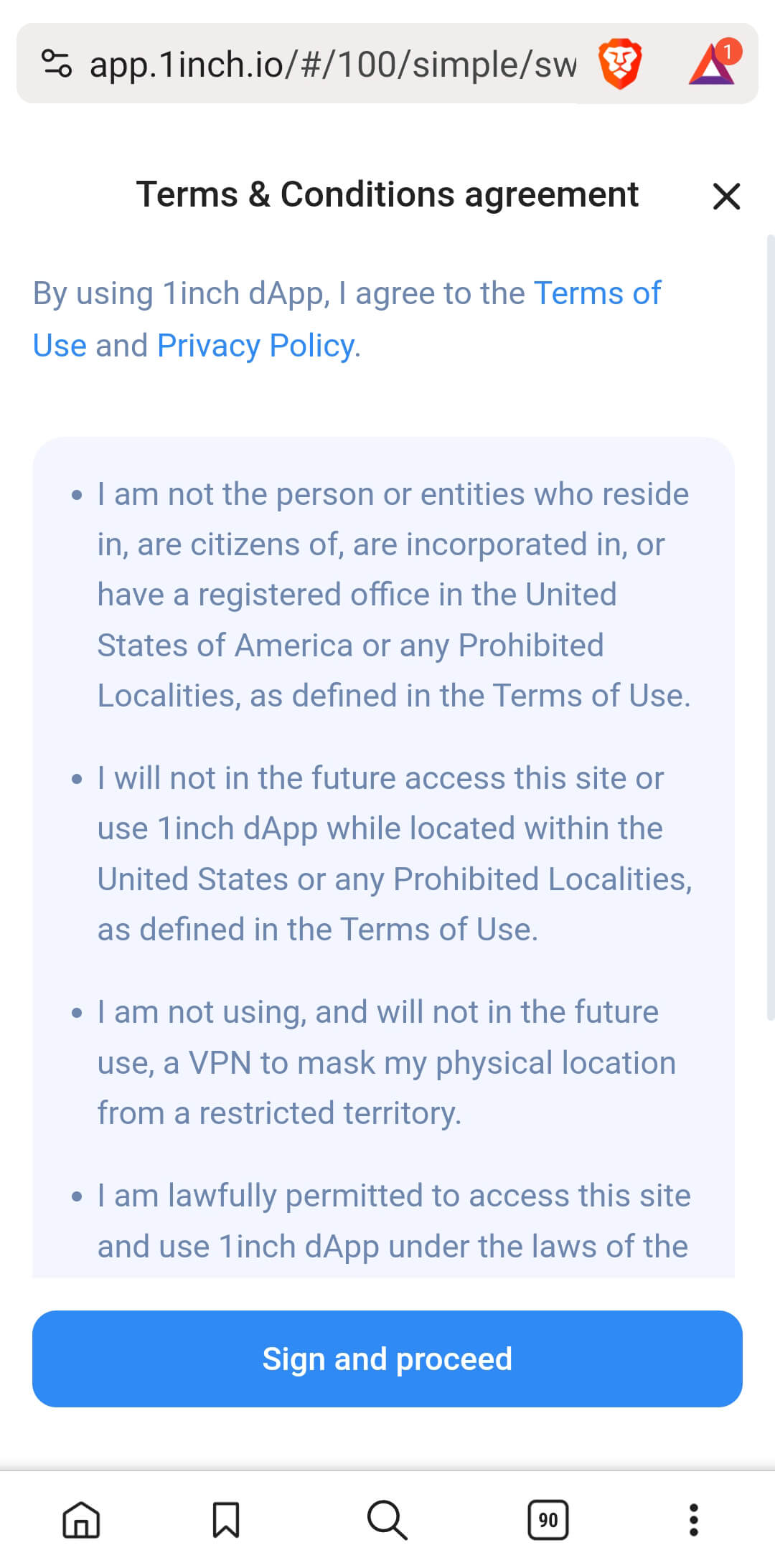Click the terms list scrollbar
The height and width of the screenshot is (1568, 775).
[x=770, y=624]
